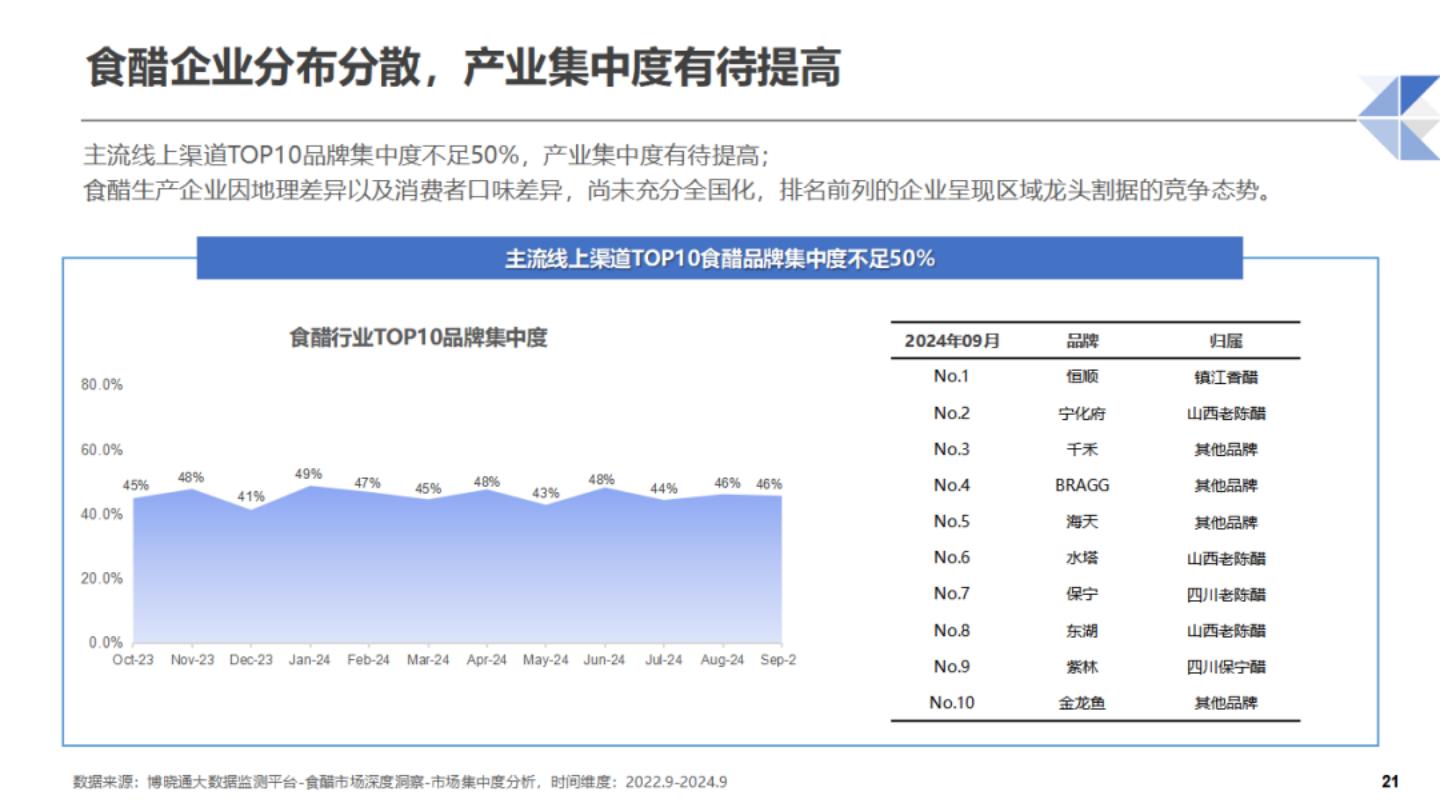Select the No.5 rank cell

tap(952, 521)
